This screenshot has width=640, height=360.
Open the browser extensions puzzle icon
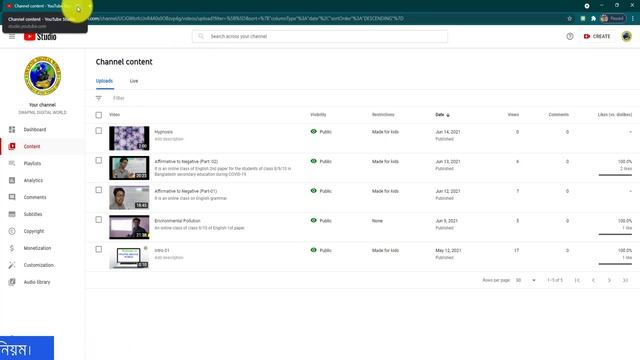click(593, 18)
